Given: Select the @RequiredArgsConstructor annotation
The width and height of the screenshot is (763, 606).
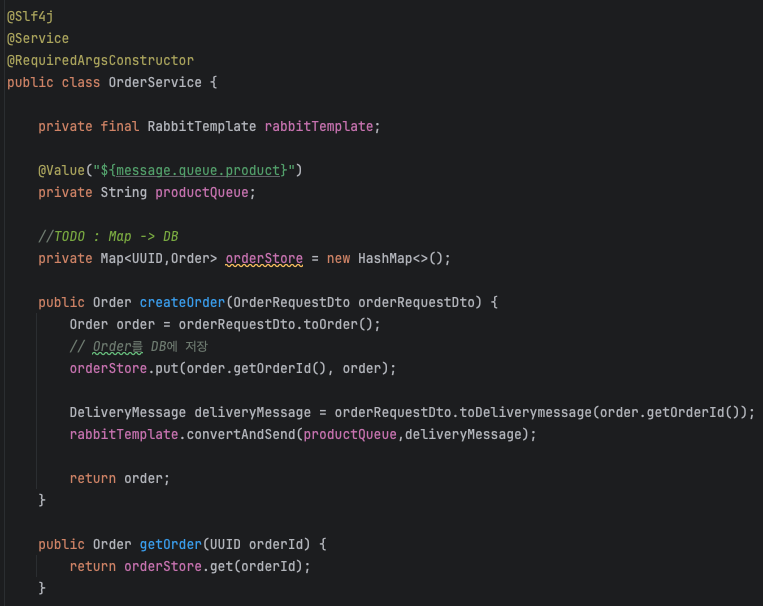Looking at the screenshot, I should 100,60.
